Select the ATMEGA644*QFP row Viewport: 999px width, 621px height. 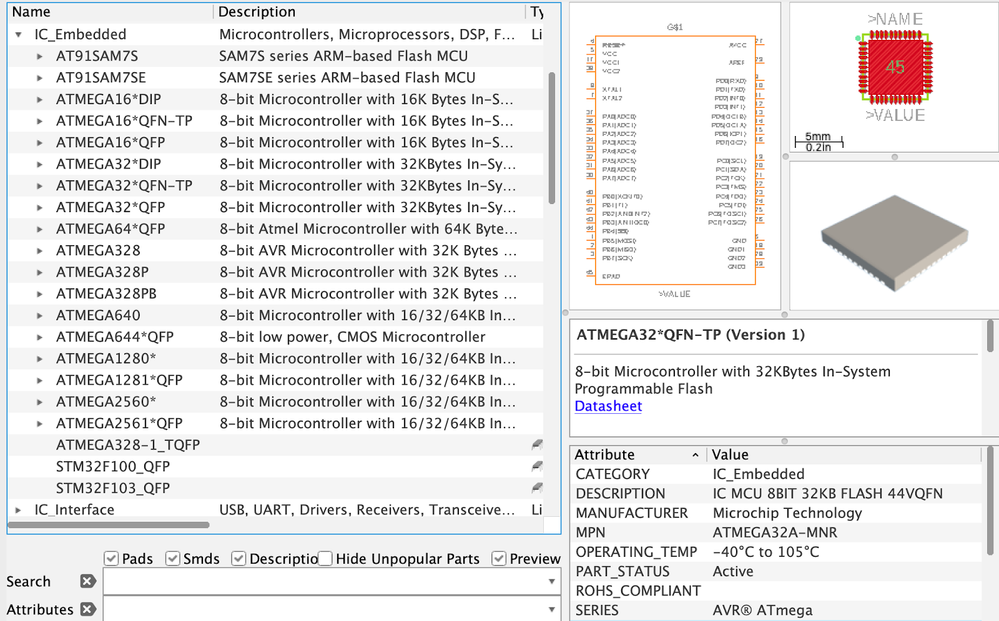tap(276, 337)
